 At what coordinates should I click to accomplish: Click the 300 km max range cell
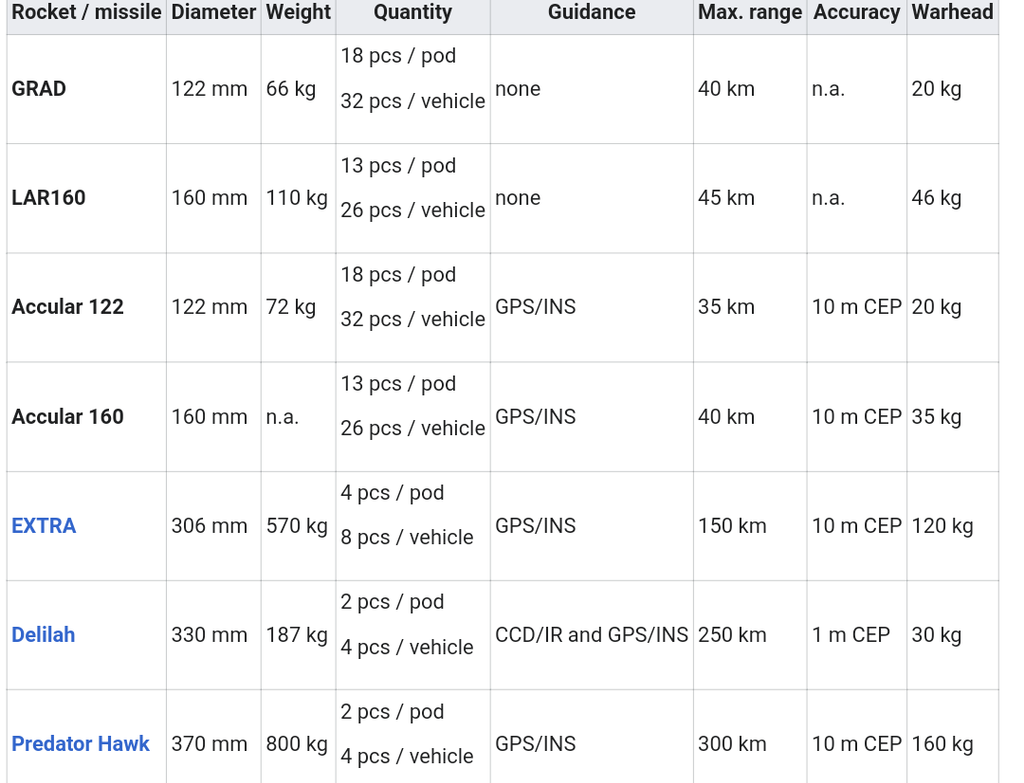[732, 744]
